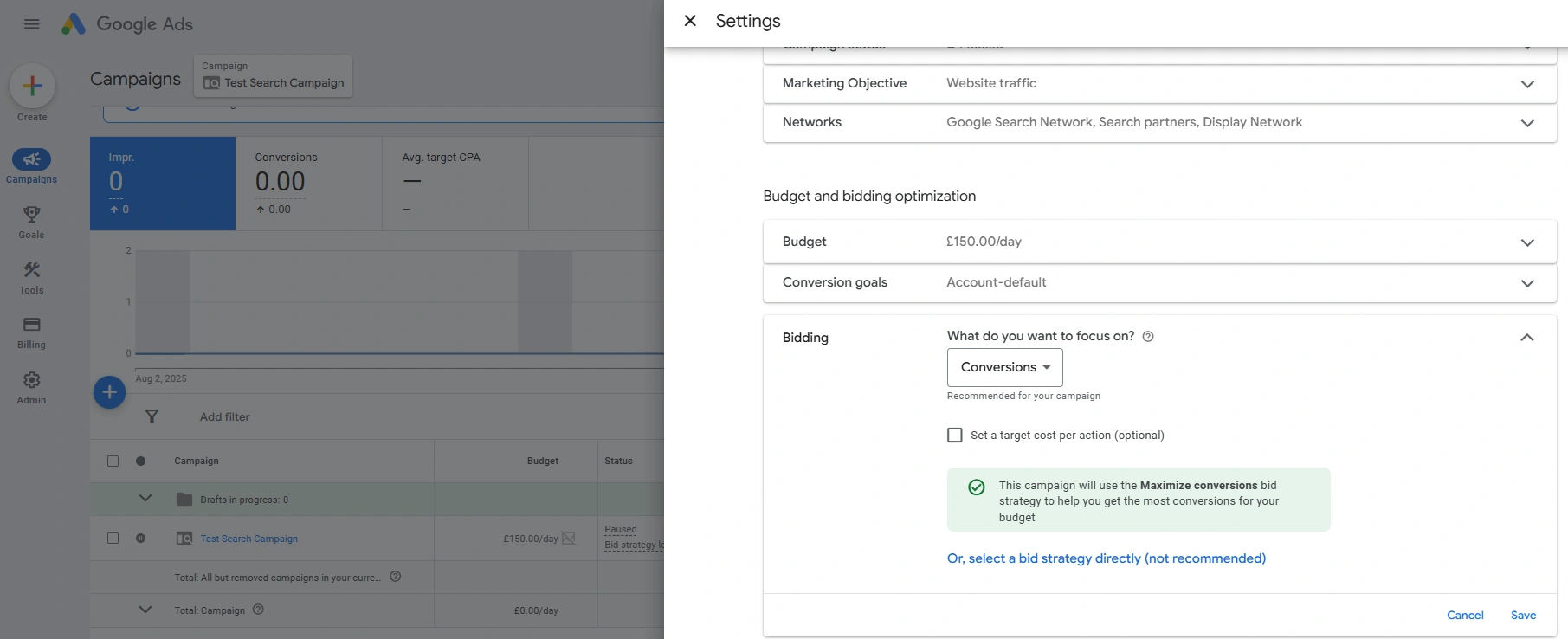
Task: Click the Drafts in progress: 0 label
Action: (244, 500)
